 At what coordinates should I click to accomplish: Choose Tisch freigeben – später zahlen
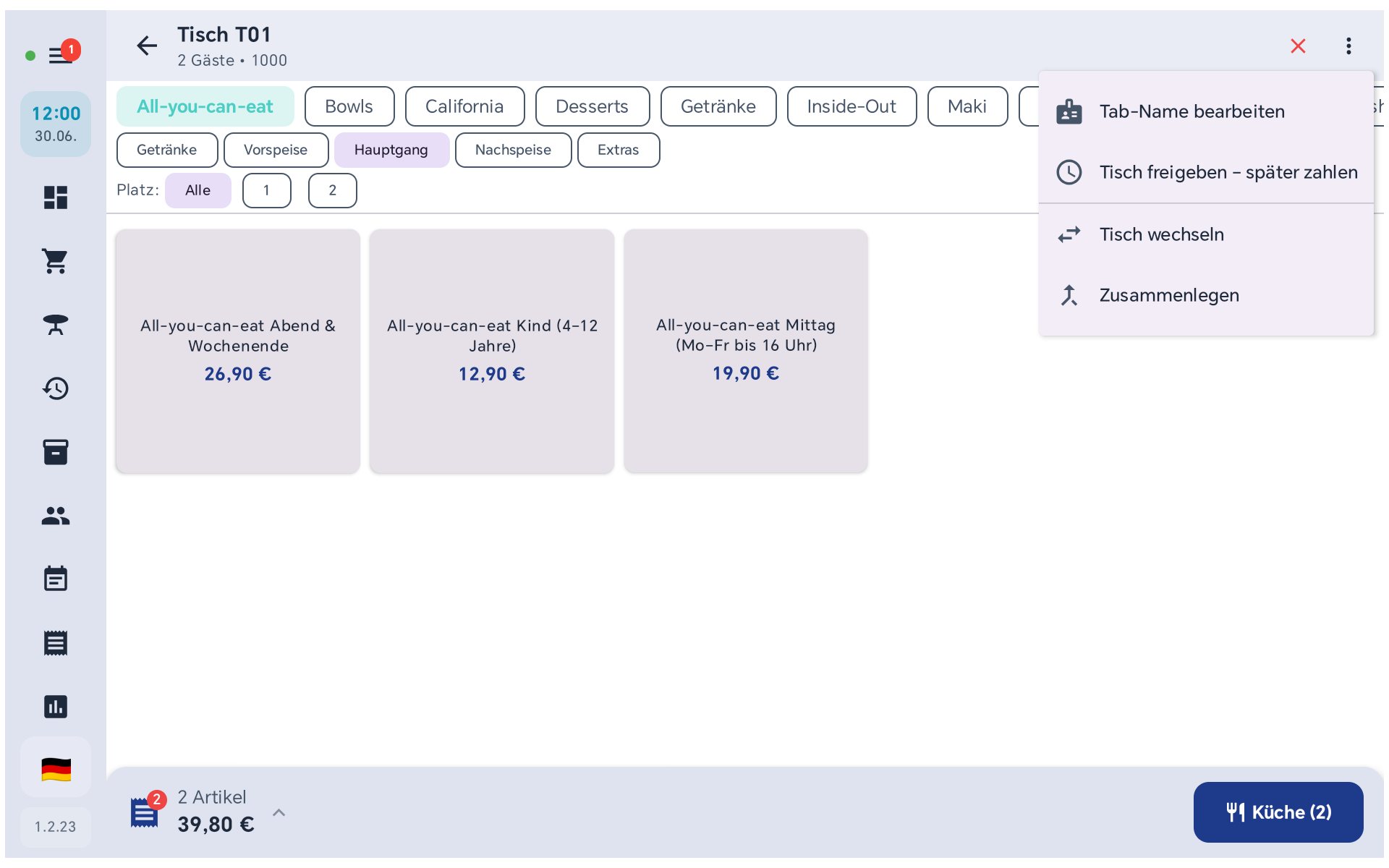pyautogui.click(x=1206, y=172)
